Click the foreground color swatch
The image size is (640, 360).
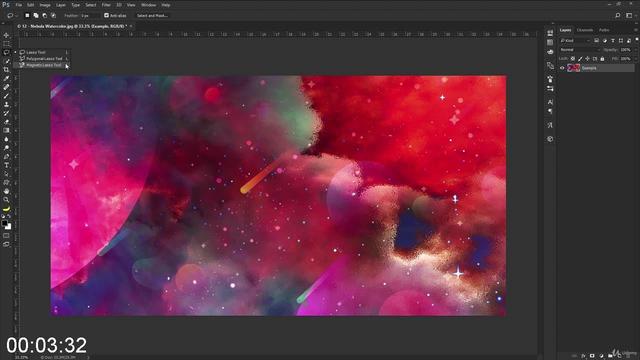click(x=4, y=223)
